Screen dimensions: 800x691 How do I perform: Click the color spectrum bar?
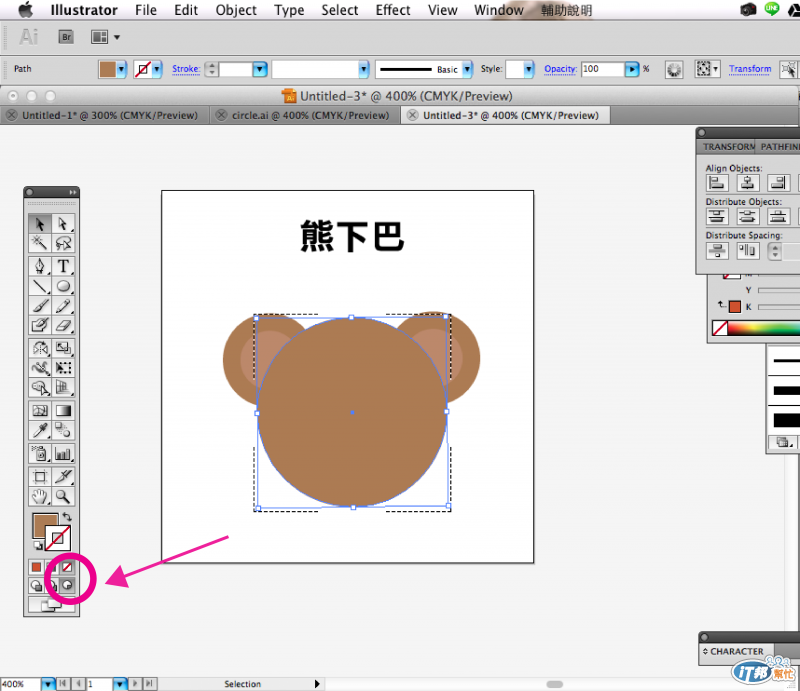pos(765,328)
